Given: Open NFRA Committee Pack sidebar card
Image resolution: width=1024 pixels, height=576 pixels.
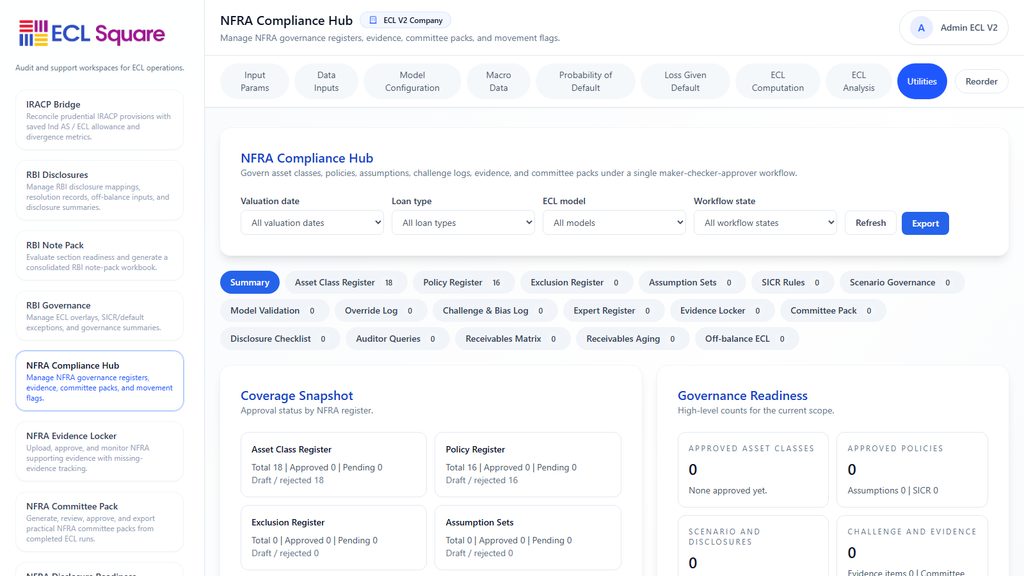Looking at the screenshot, I should [99, 522].
